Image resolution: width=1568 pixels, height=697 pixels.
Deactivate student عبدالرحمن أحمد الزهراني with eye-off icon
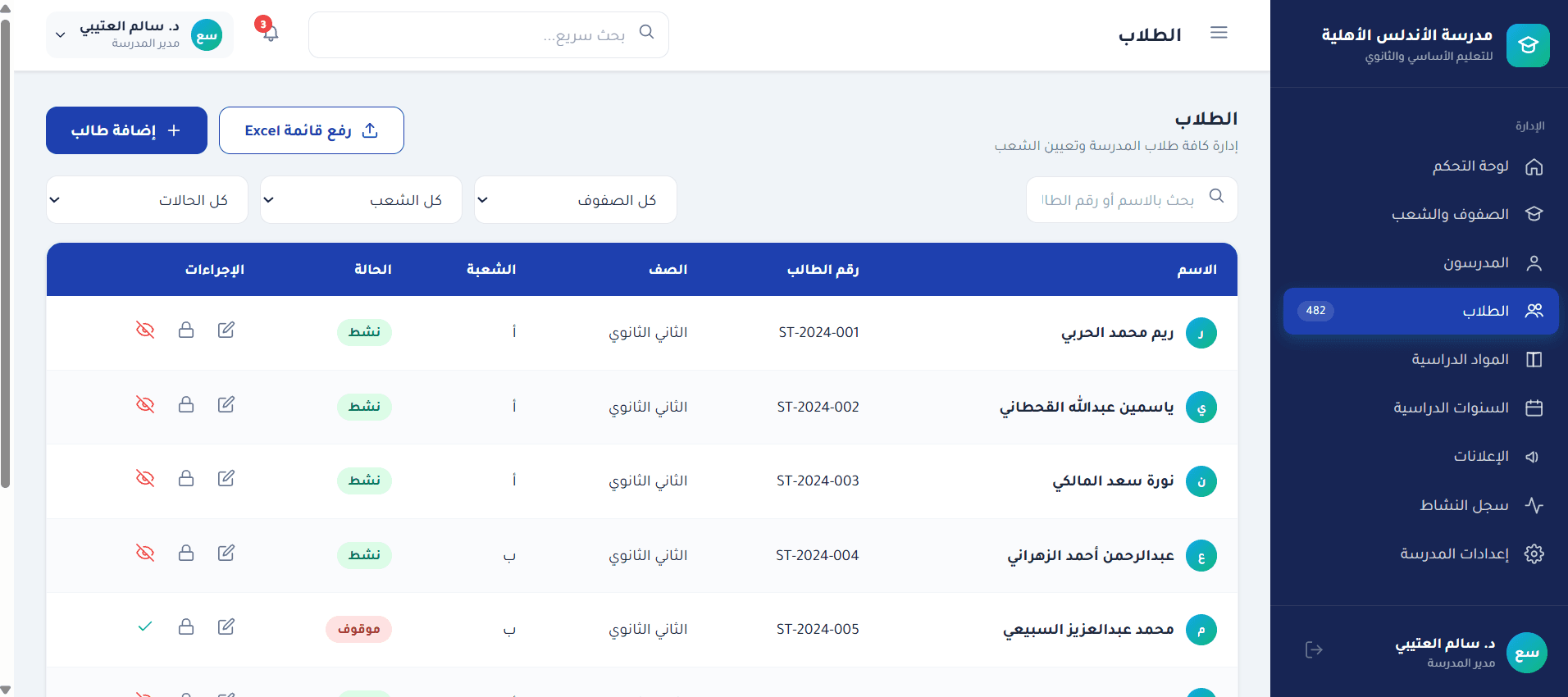(145, 553)
